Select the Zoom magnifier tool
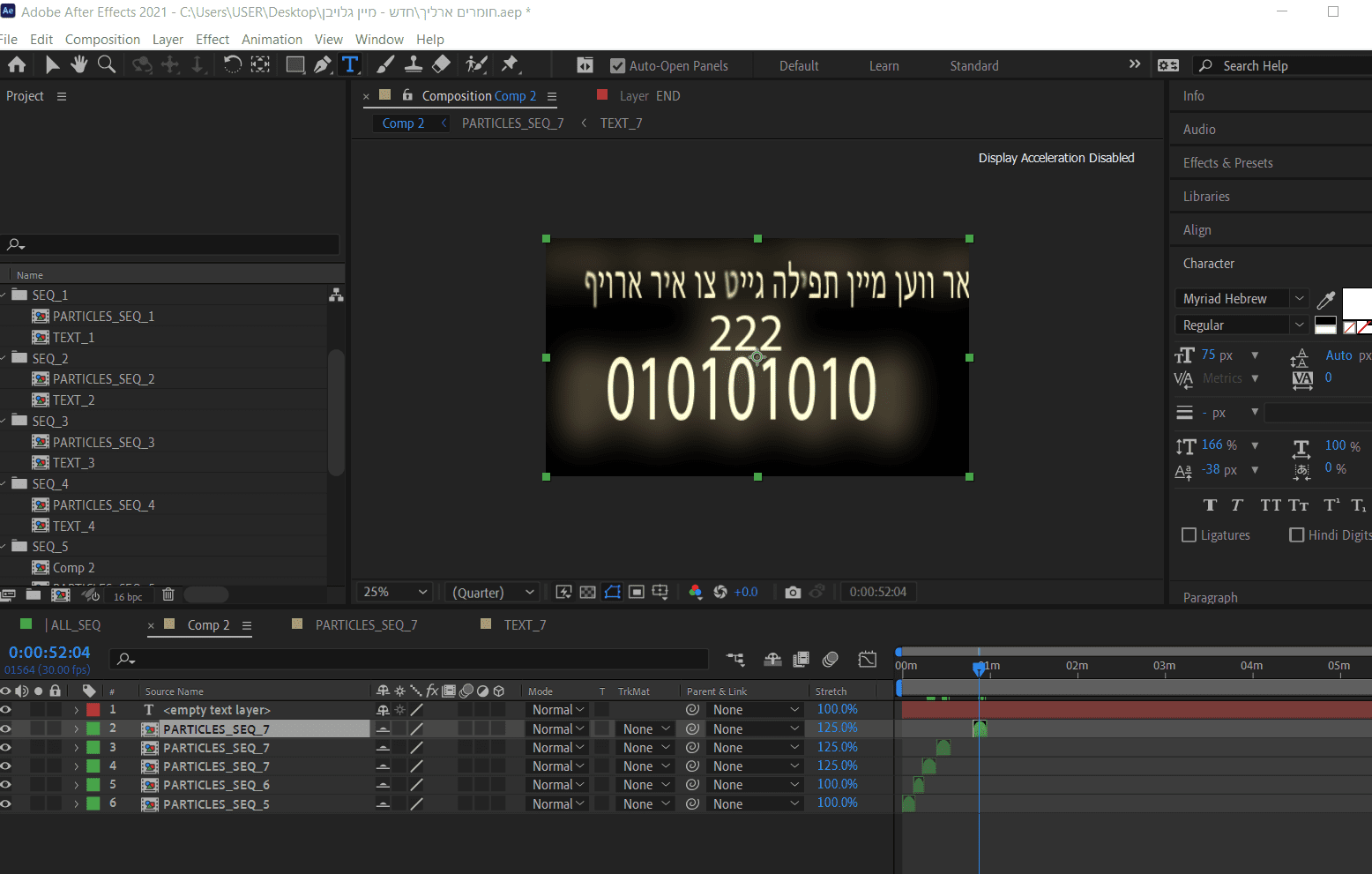Viewport: 1372px width, 874px height. coord(107,64)
